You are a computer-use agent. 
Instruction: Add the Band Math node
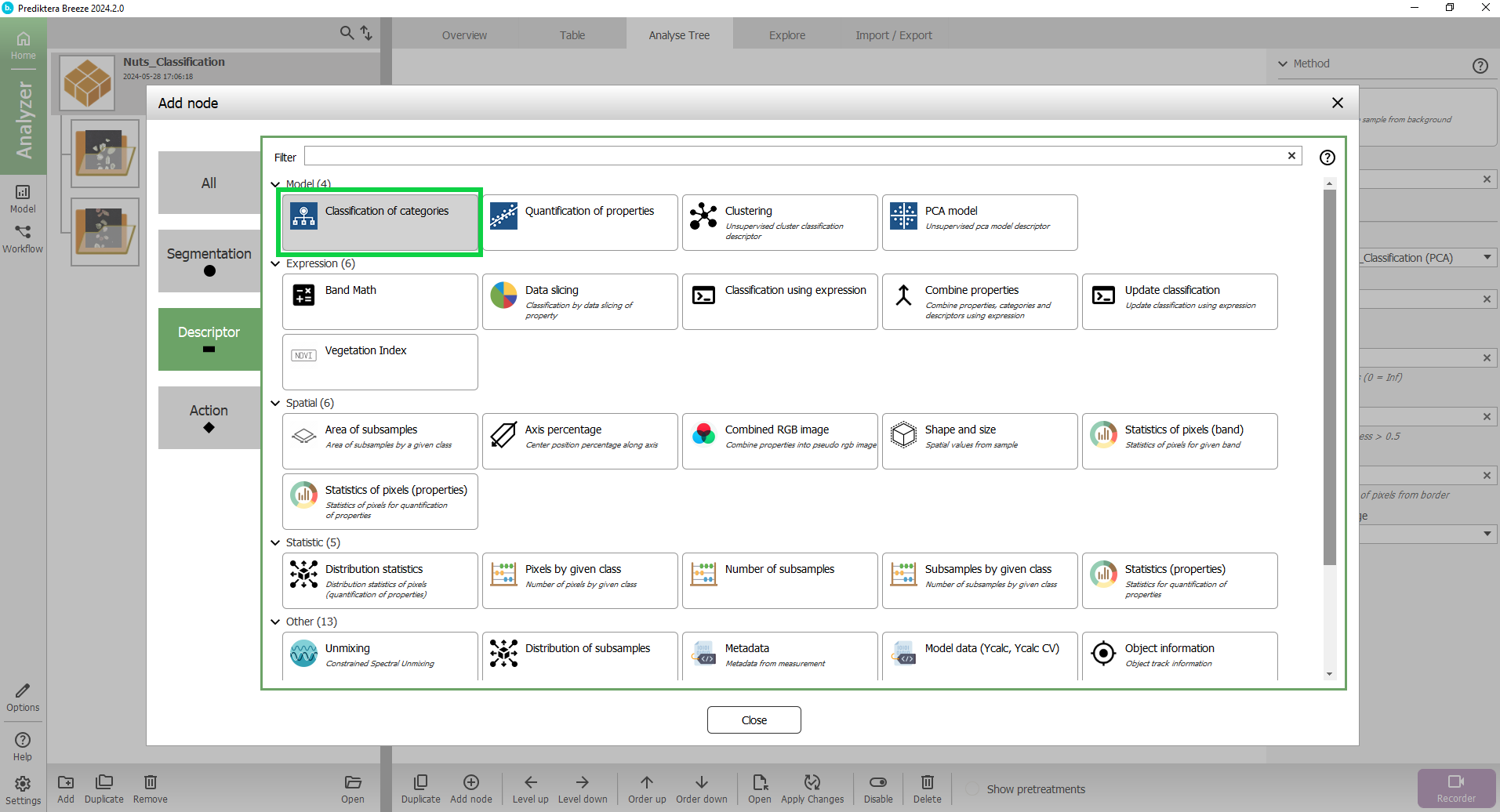point(380,301)
